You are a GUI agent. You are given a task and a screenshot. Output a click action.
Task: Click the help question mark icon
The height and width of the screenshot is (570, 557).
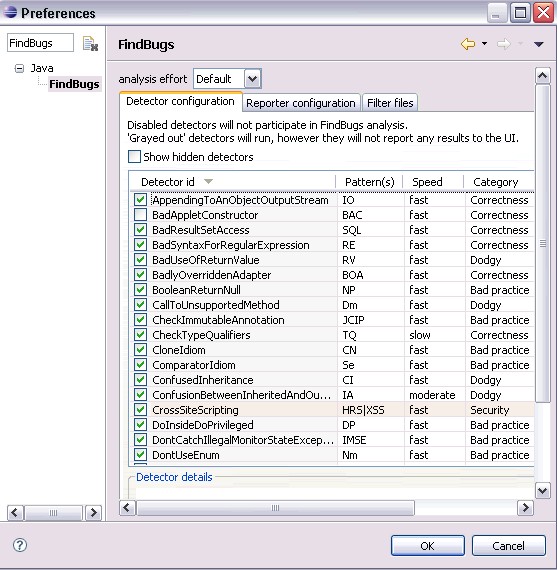pos(20,545)
